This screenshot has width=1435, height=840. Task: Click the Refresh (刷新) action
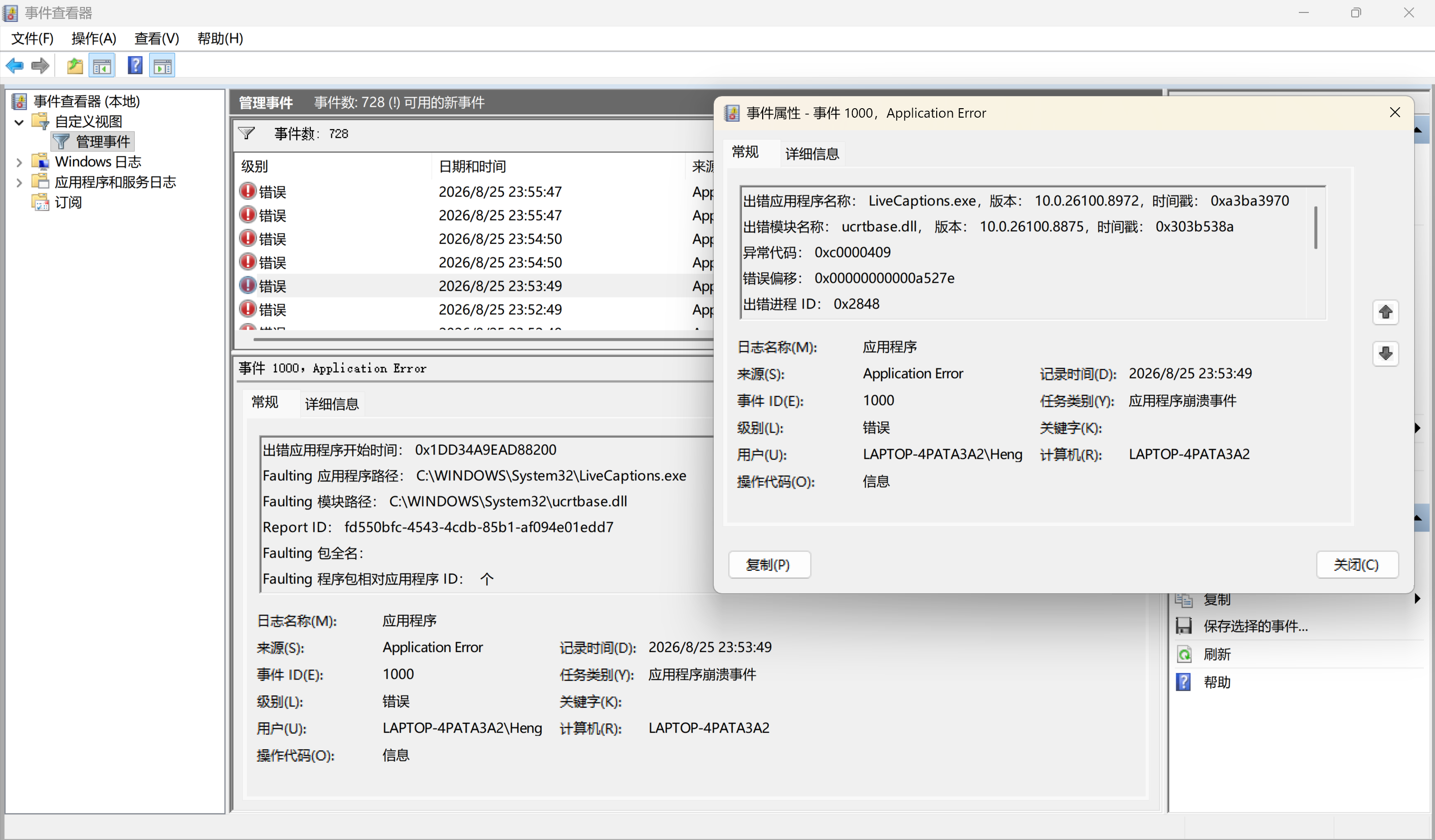click(x=1217, y=655)
